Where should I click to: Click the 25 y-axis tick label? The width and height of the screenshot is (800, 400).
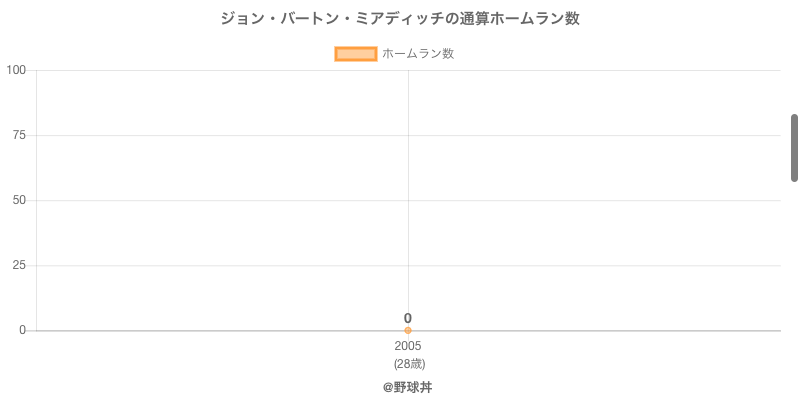(19, 265)
